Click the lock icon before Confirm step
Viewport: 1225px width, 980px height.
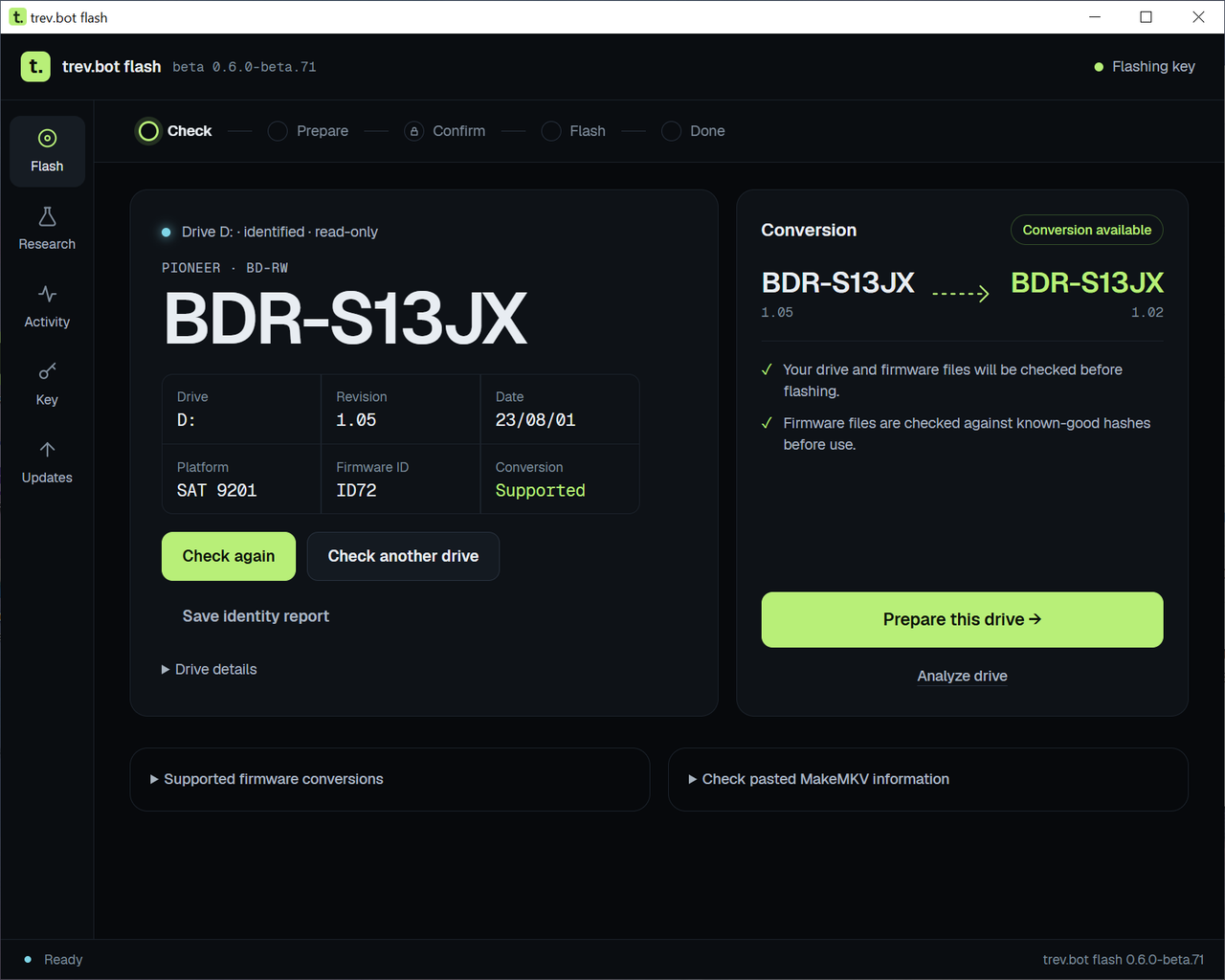(x=414, y=131)
